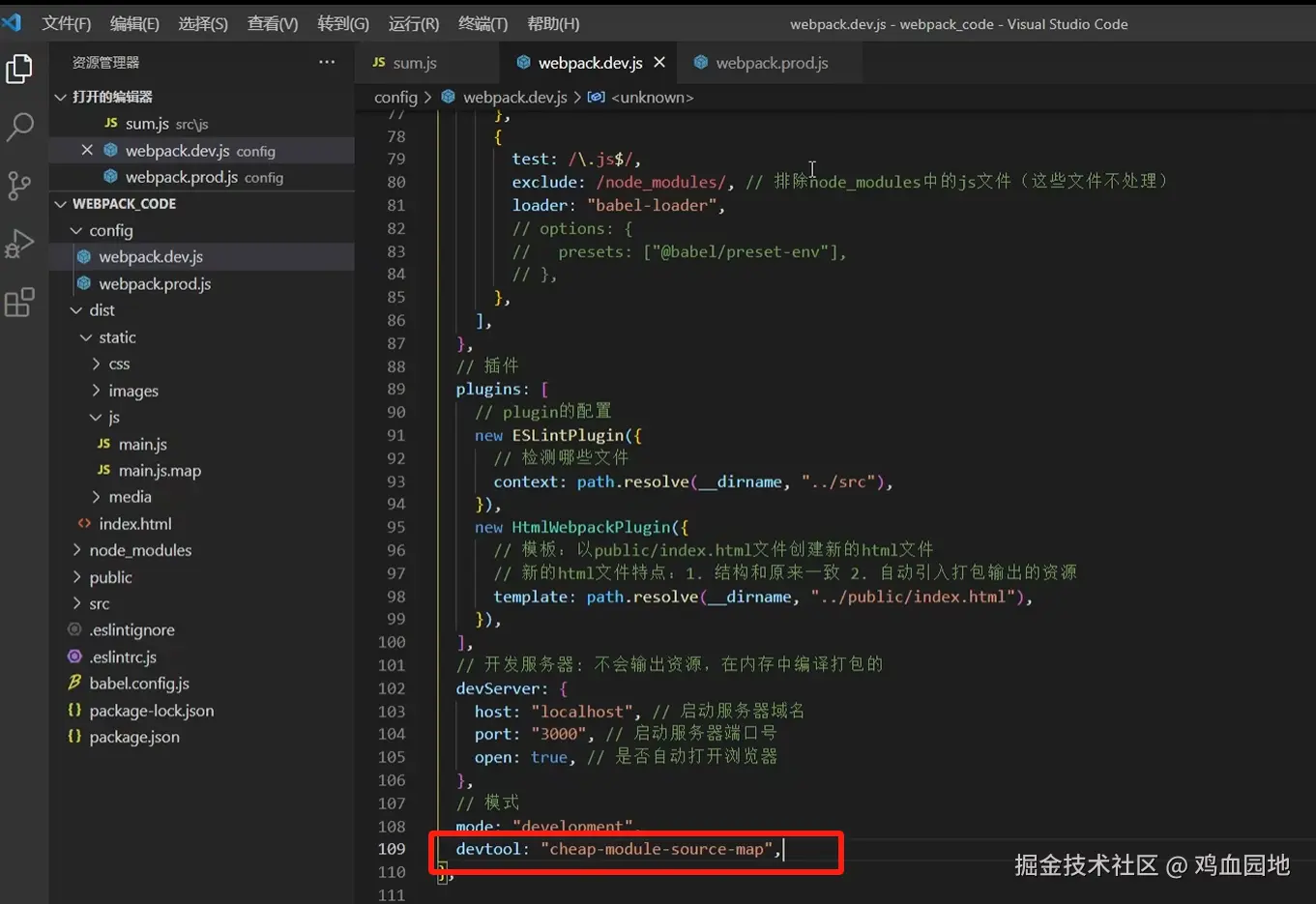Open Run and Debug view icon

pos(19,244)
